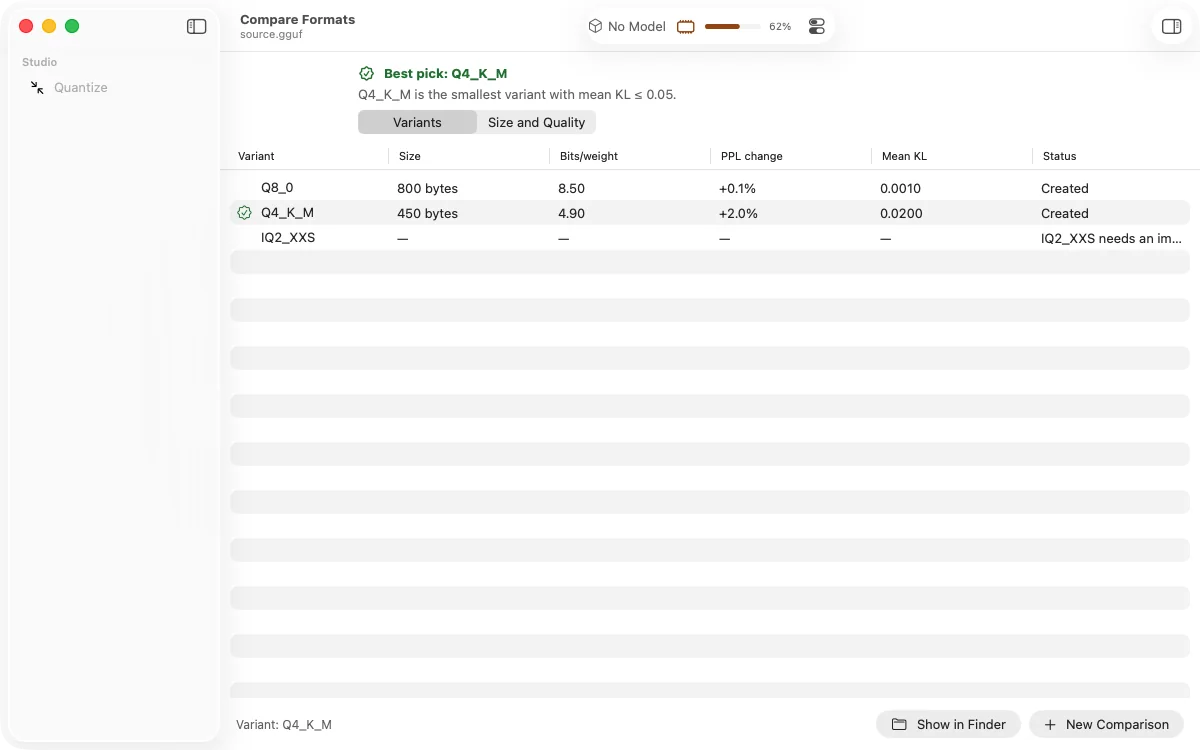Click the memory usage progress bar

(x=732, y=27)
